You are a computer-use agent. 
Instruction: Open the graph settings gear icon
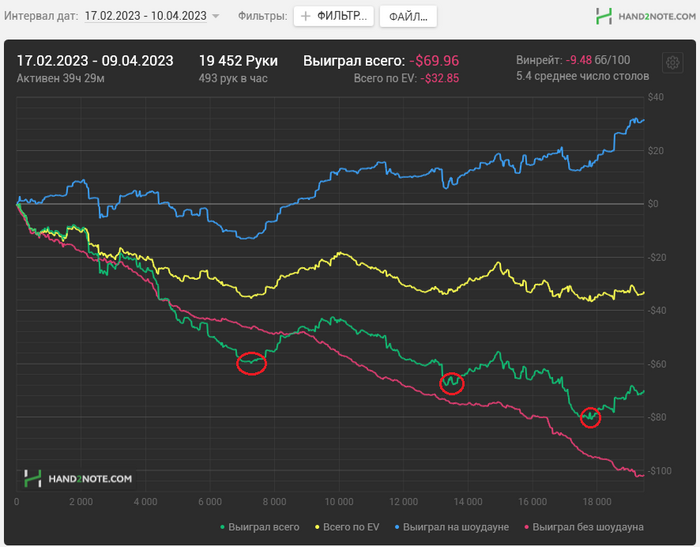pos(672,63)
